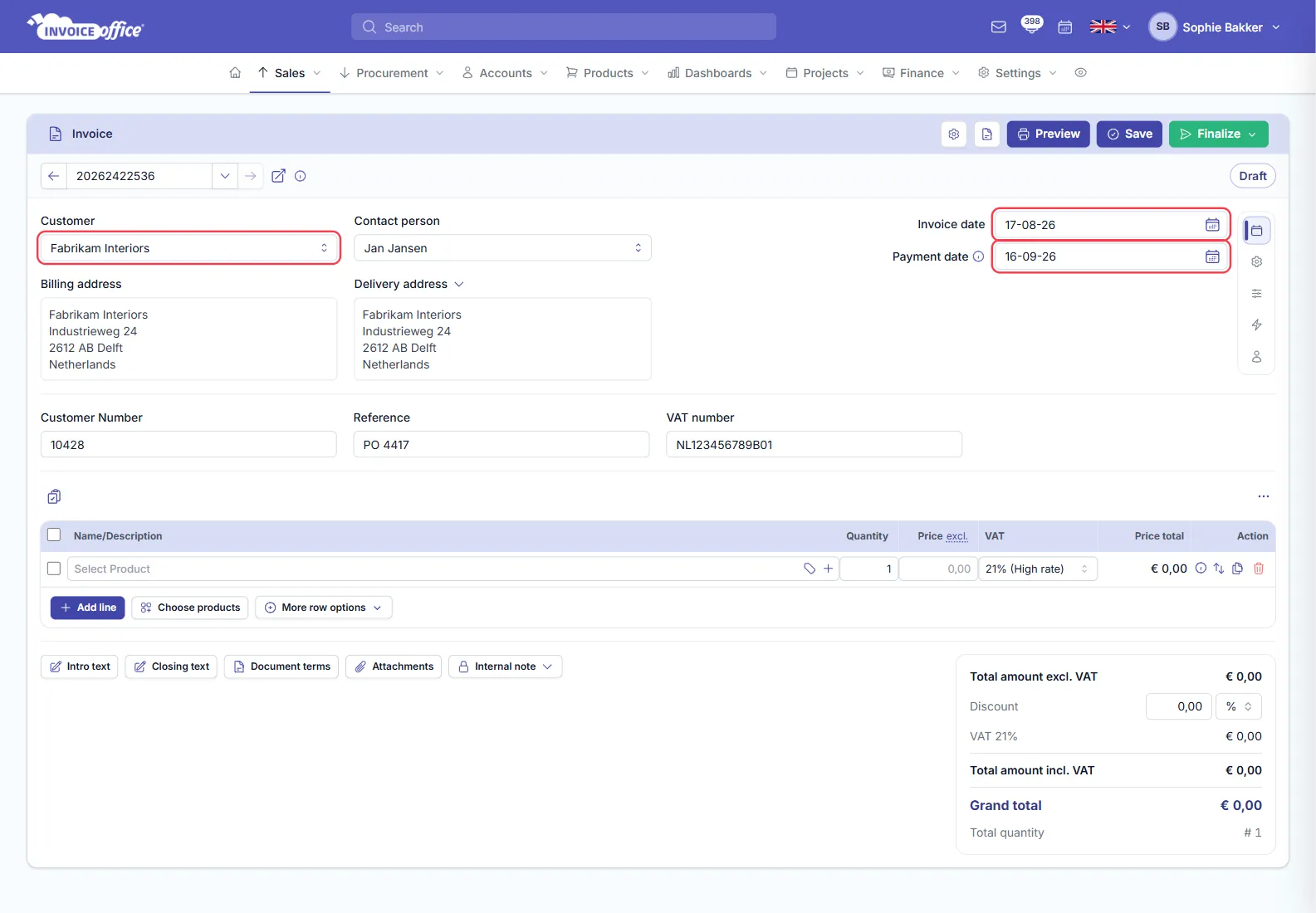Delete the invoice line with trash icon
1316x913 pixels.
pos(1259,569)
